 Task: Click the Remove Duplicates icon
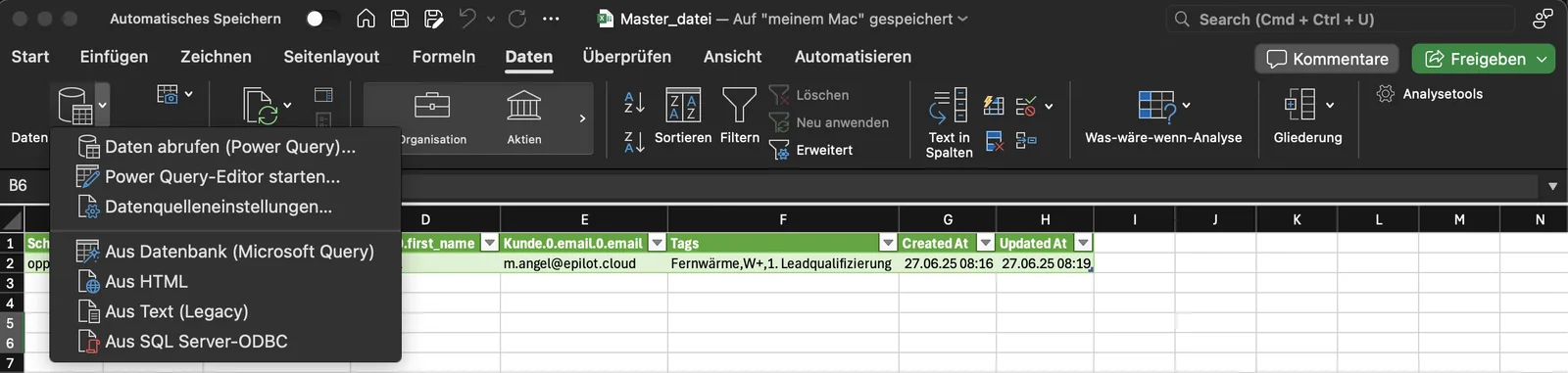click(994, 141)
